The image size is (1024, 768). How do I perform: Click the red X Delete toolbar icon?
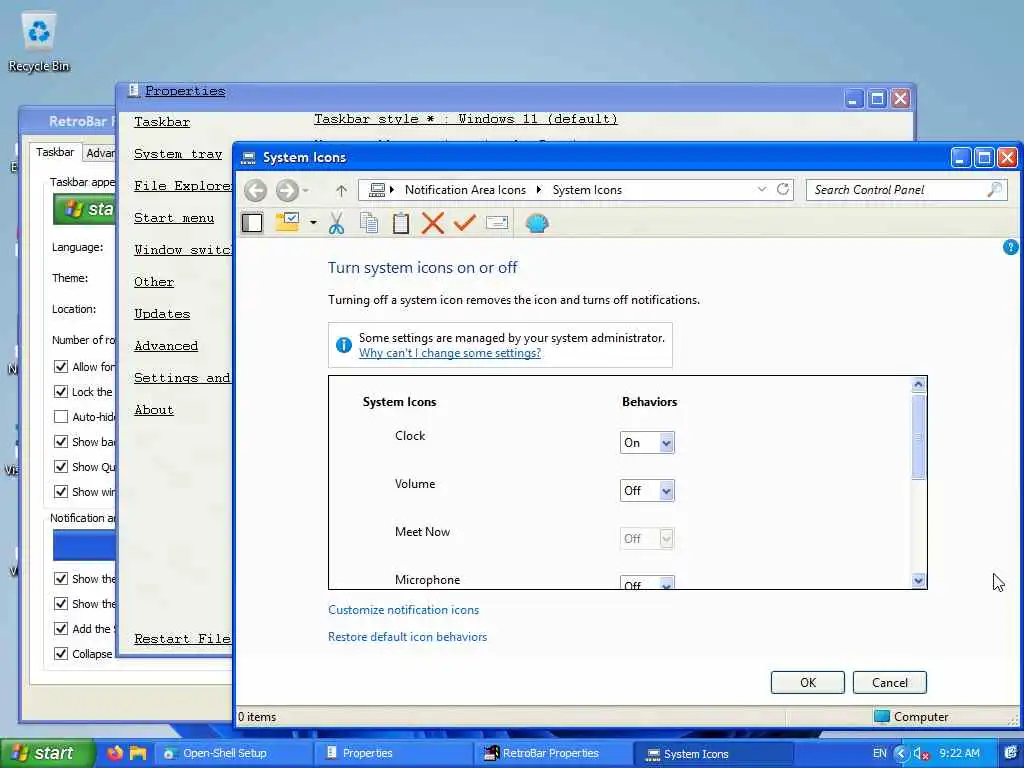coord(432,223)
